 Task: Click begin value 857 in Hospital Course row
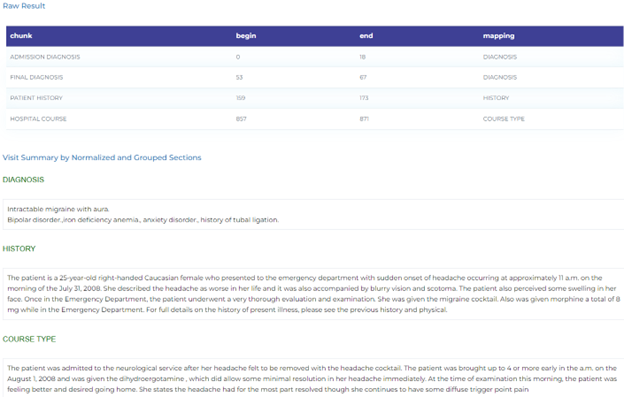click(241, 119)
